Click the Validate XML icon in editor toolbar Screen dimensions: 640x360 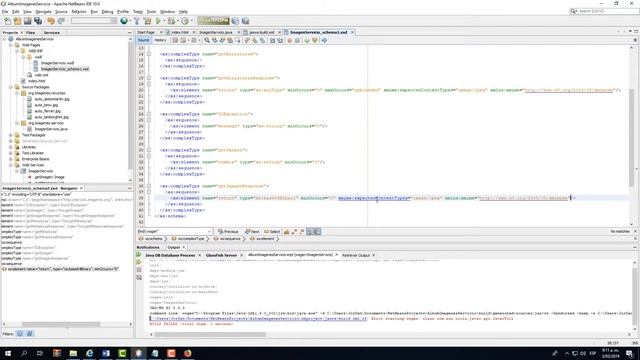click(315, 40)
